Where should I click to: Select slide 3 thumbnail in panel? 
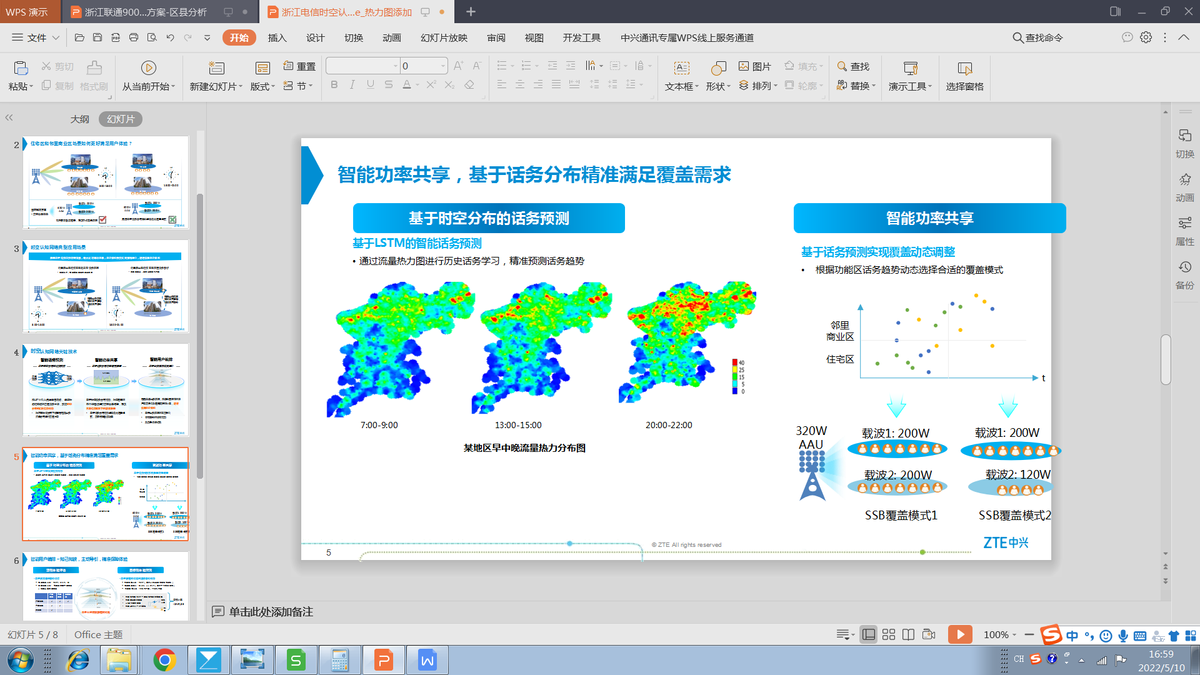coord(104,289)
